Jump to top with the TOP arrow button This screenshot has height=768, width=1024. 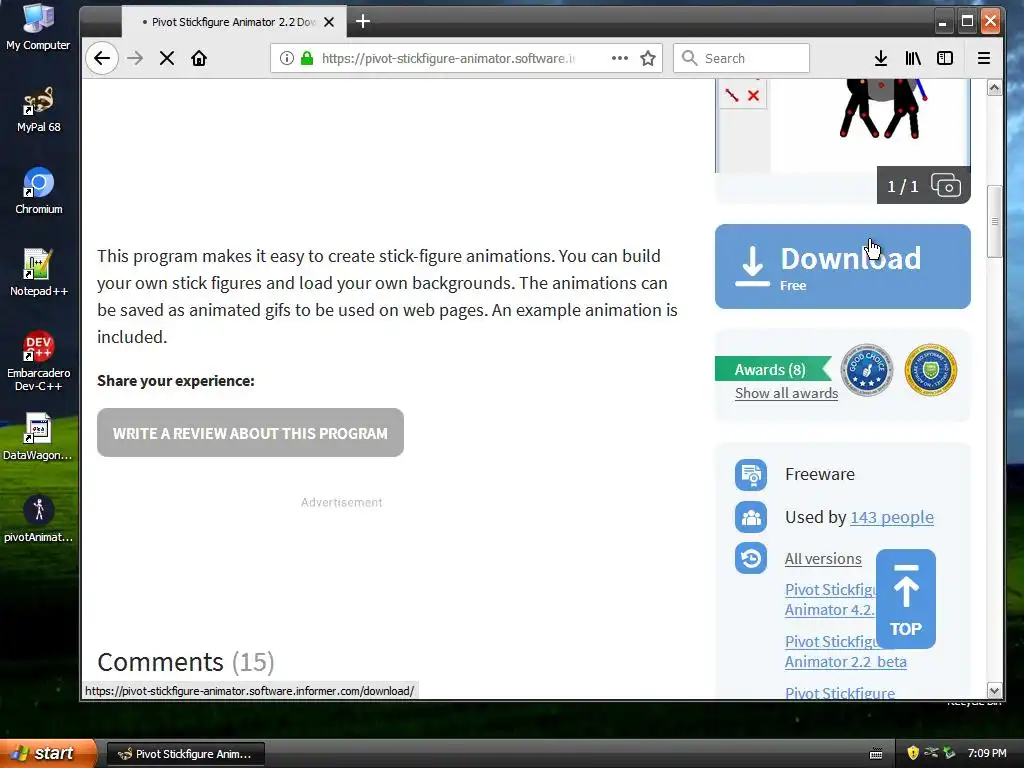point(906,599)
